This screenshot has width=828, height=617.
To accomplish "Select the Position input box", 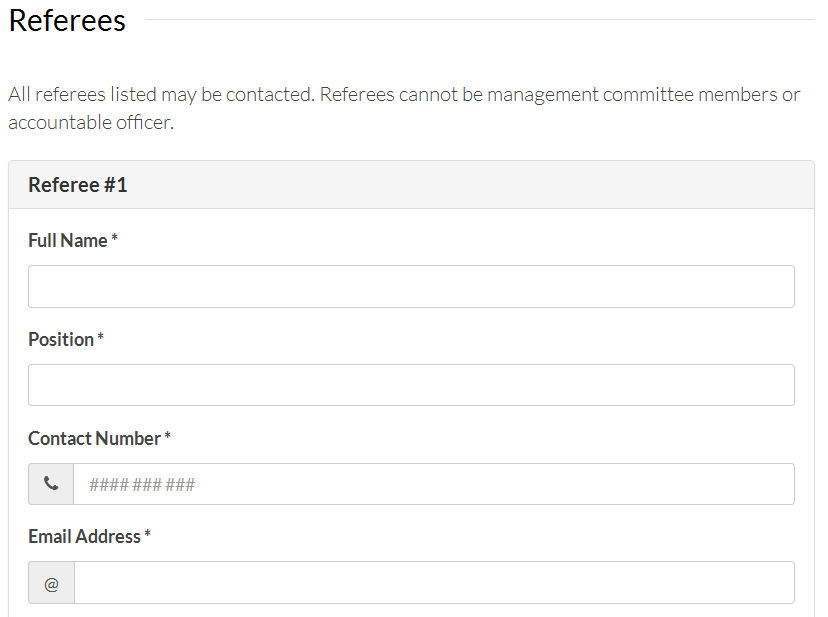I will tap(411, 385).
